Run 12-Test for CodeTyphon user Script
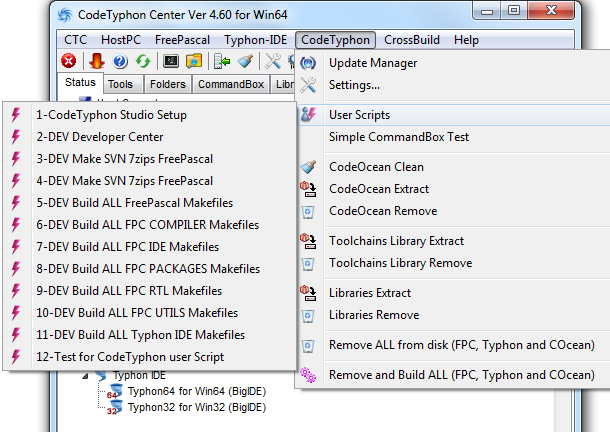The height and width of the screenshot is (432, 610). 149,357
